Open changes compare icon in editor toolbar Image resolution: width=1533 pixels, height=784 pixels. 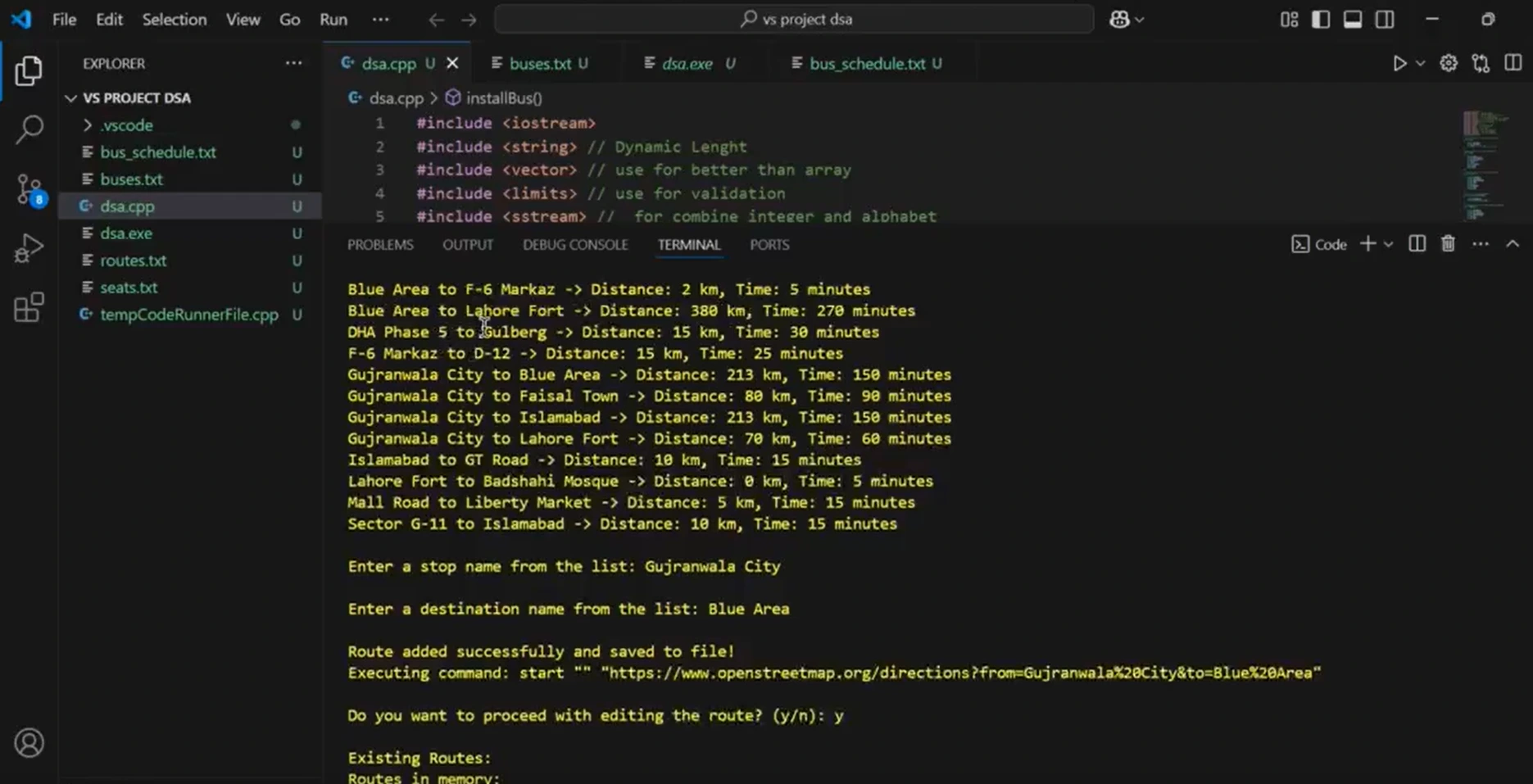point(1481,63)
